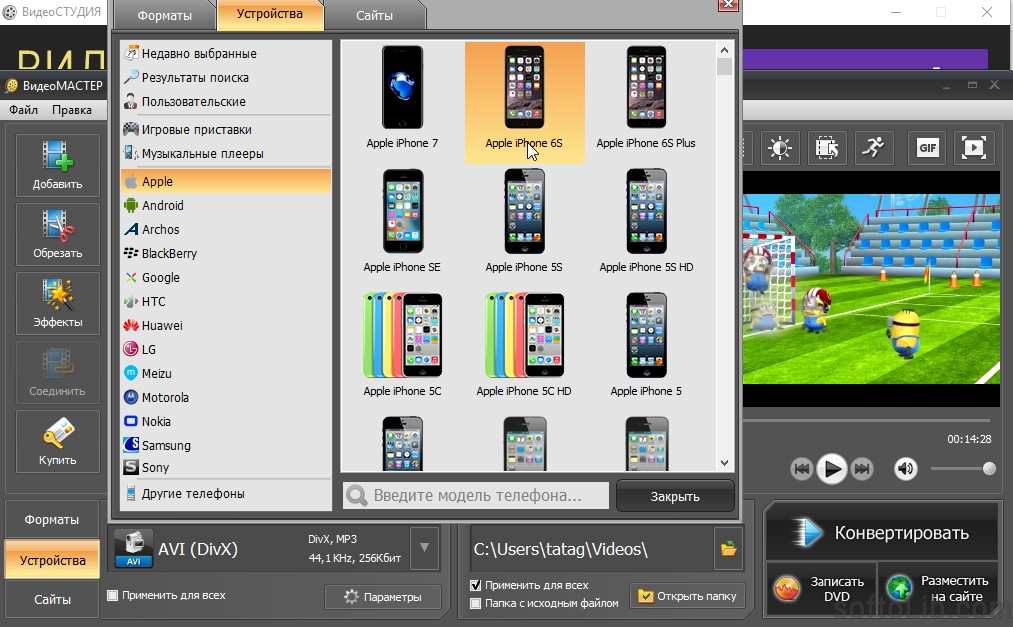Select Apple in device list
The width and height of the screenshot is (1013, 627).
[225, 181]
